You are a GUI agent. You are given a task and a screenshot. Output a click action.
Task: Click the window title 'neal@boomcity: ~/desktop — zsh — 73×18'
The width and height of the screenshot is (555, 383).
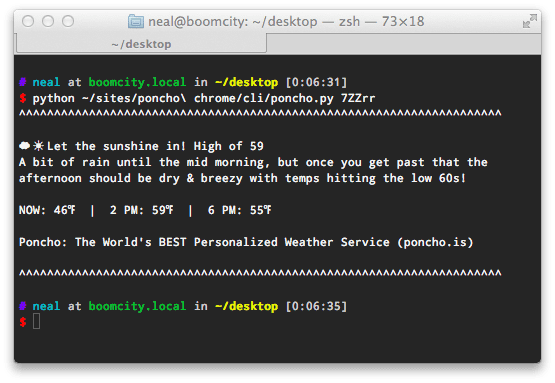point(286,22)
